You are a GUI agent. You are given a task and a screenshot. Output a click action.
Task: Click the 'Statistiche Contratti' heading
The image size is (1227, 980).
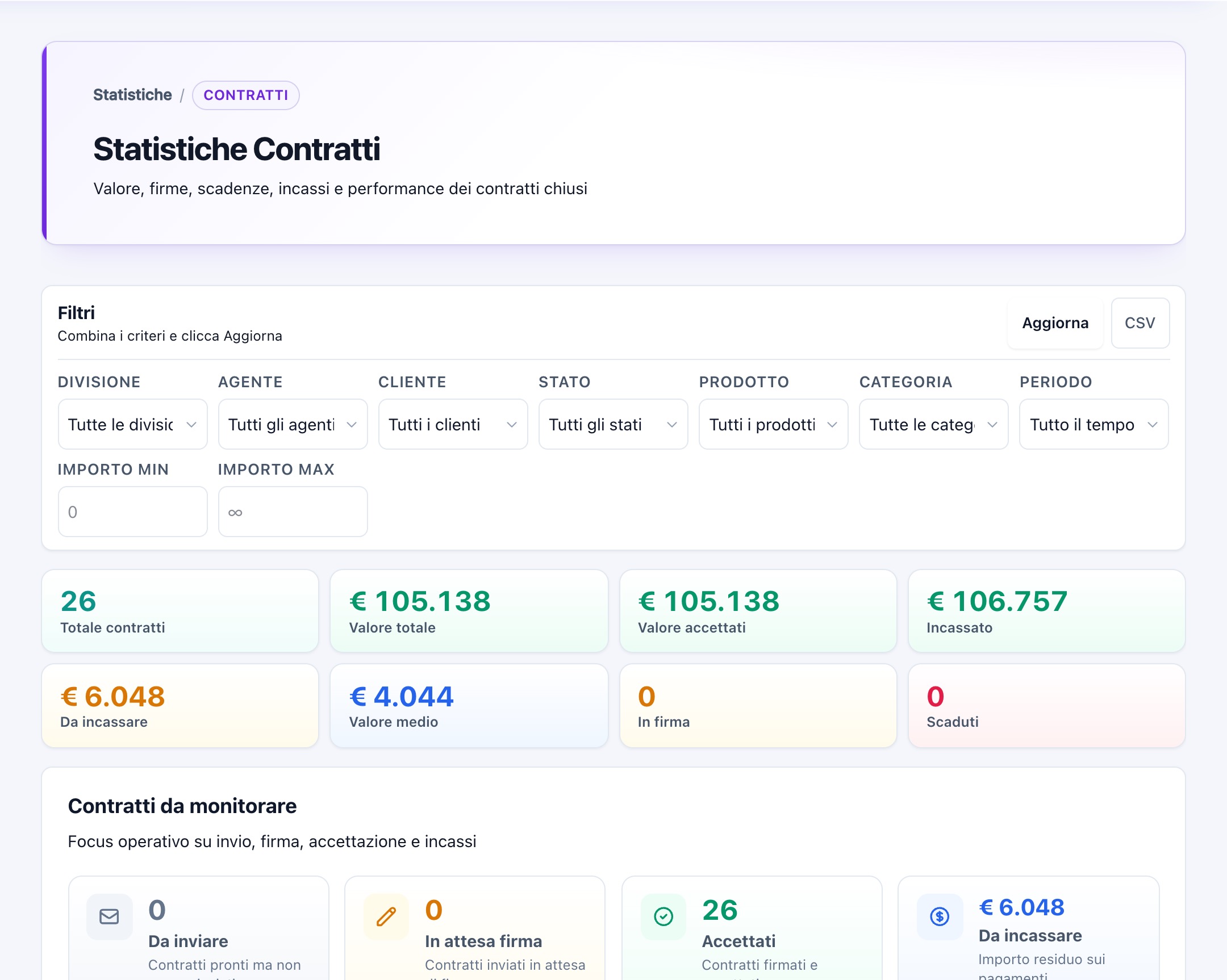click(237, 149)
